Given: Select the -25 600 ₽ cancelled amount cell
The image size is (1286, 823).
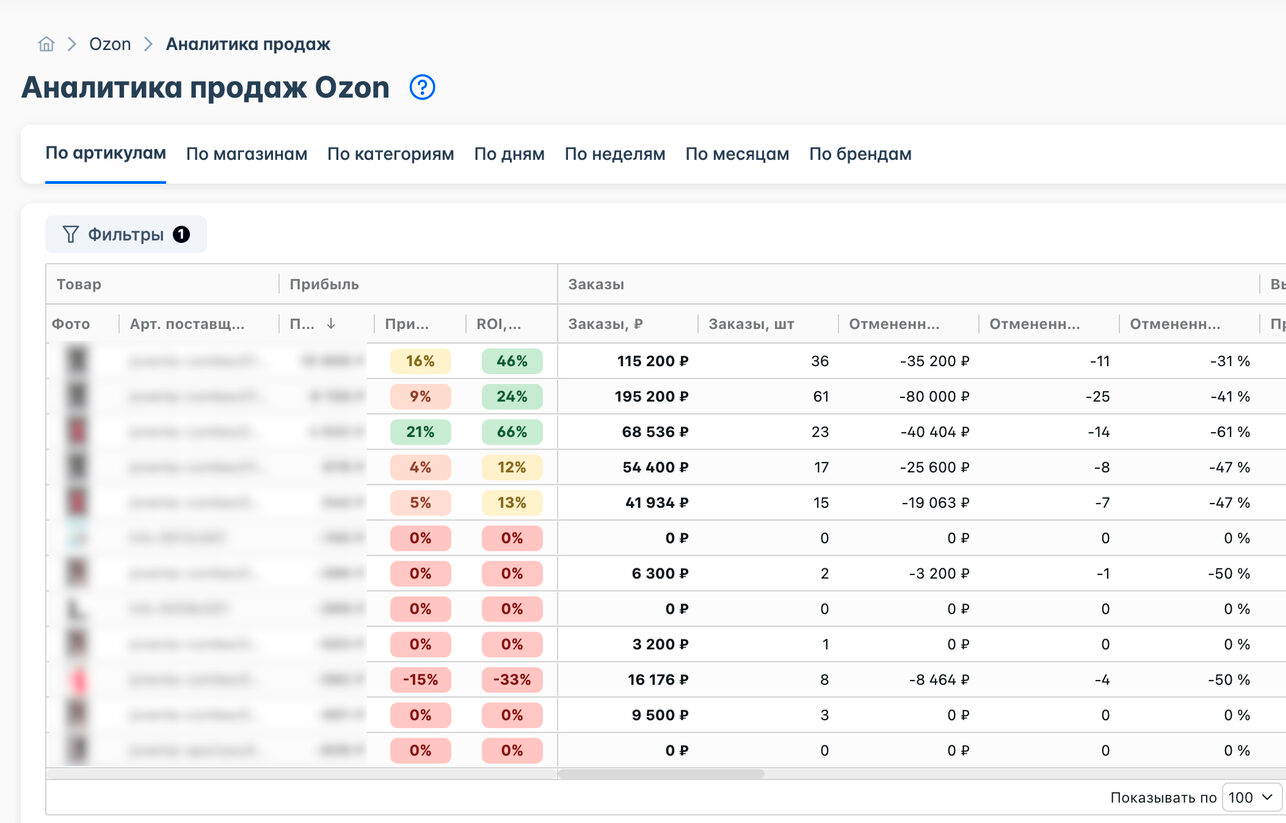Looking at the screenshot, I should coord(909,467).
